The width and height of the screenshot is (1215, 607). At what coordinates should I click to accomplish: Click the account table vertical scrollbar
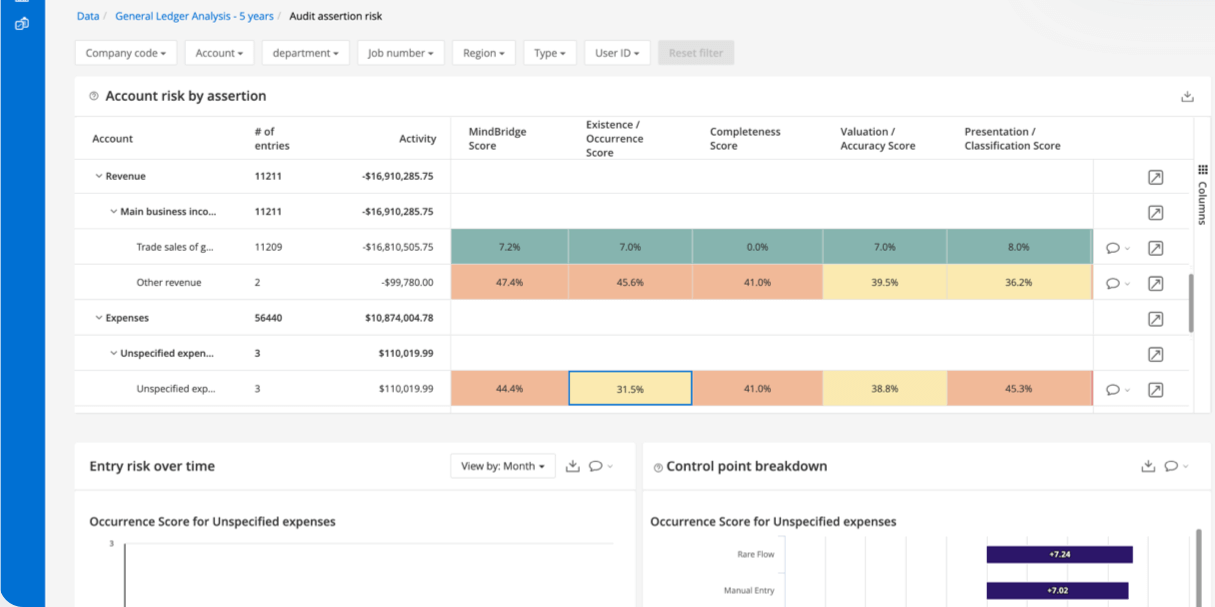(x=1190, y=303)
